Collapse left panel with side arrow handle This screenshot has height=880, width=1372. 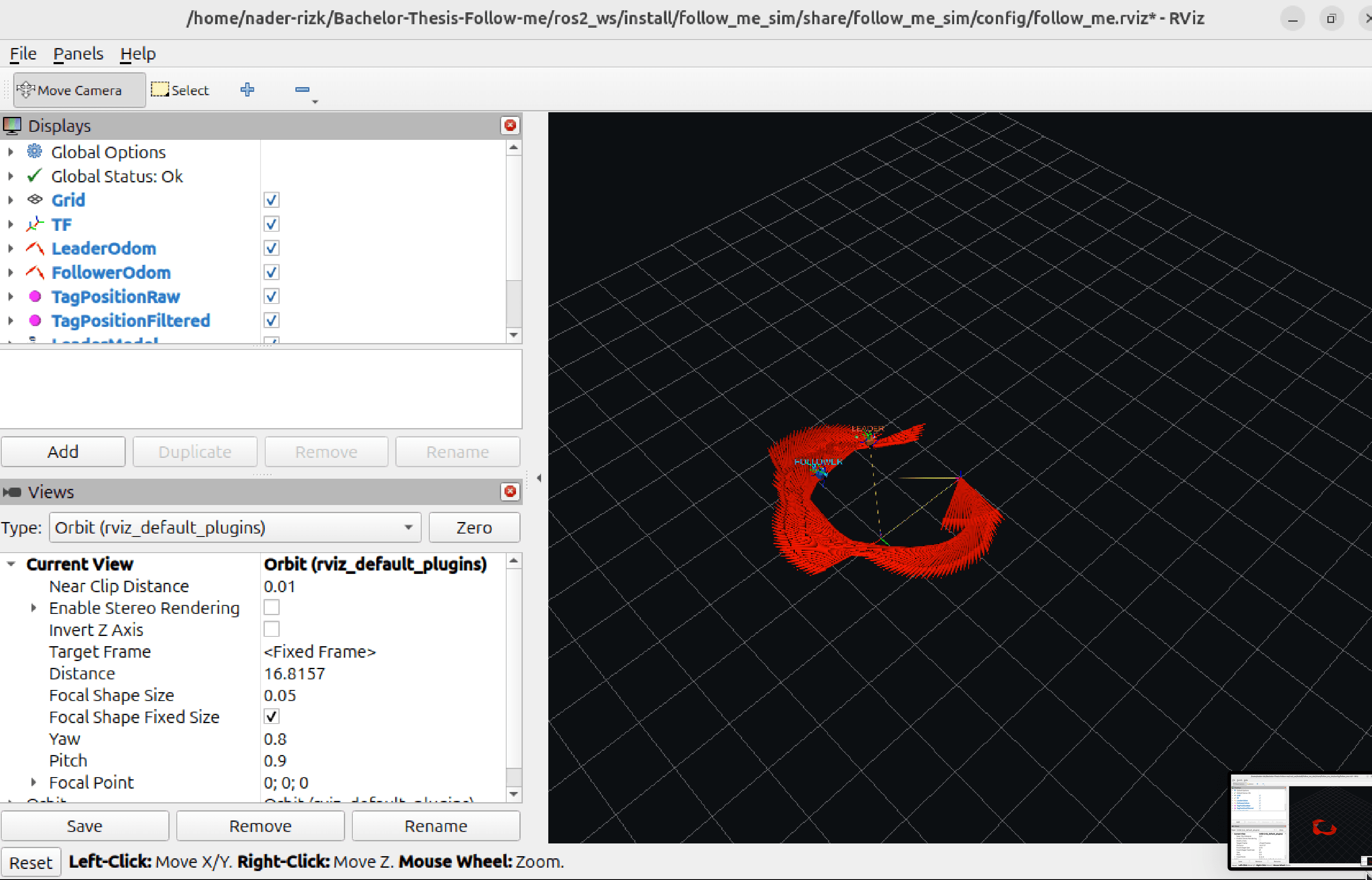click(x=539, y=478)
